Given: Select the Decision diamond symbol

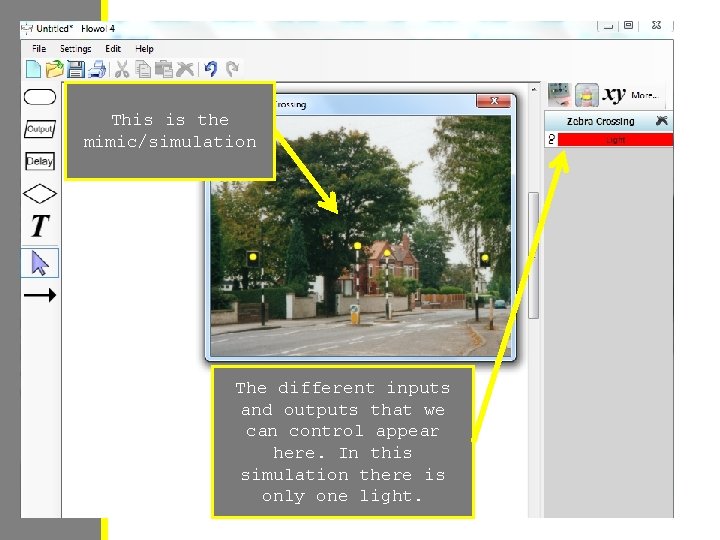Looking at the screenshot, I should pyautogui.click(x=39, y=193).
